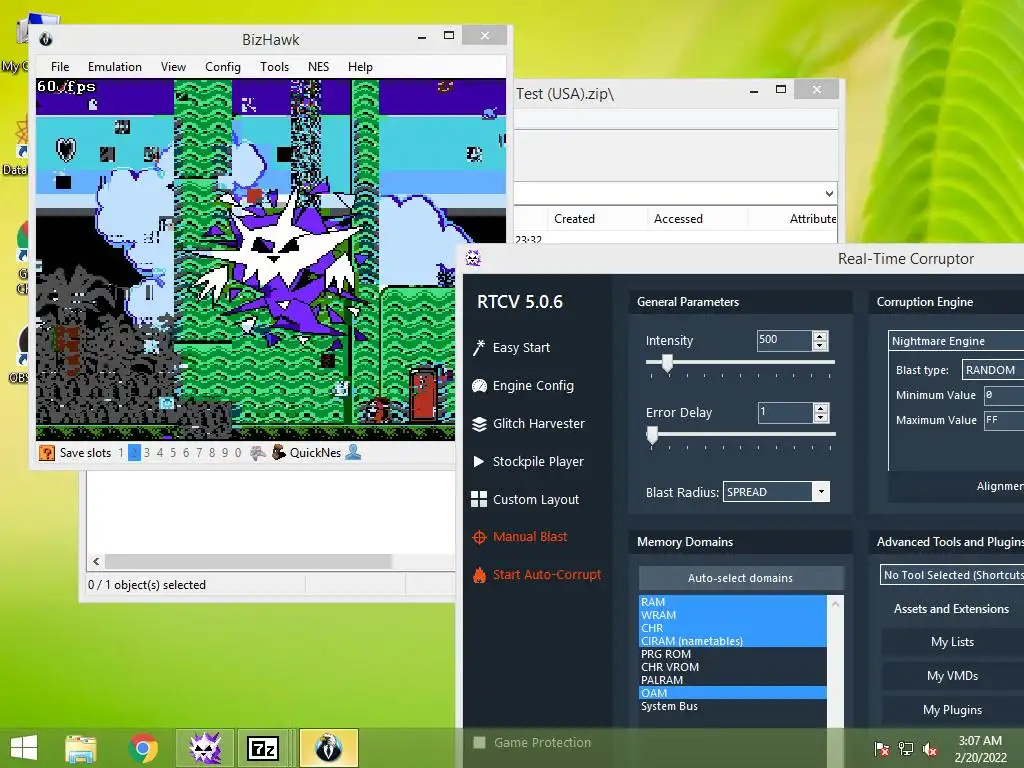This screenshot has width=1024, height=768.
Task: Click the My Lists button
Action: (952, 642)
